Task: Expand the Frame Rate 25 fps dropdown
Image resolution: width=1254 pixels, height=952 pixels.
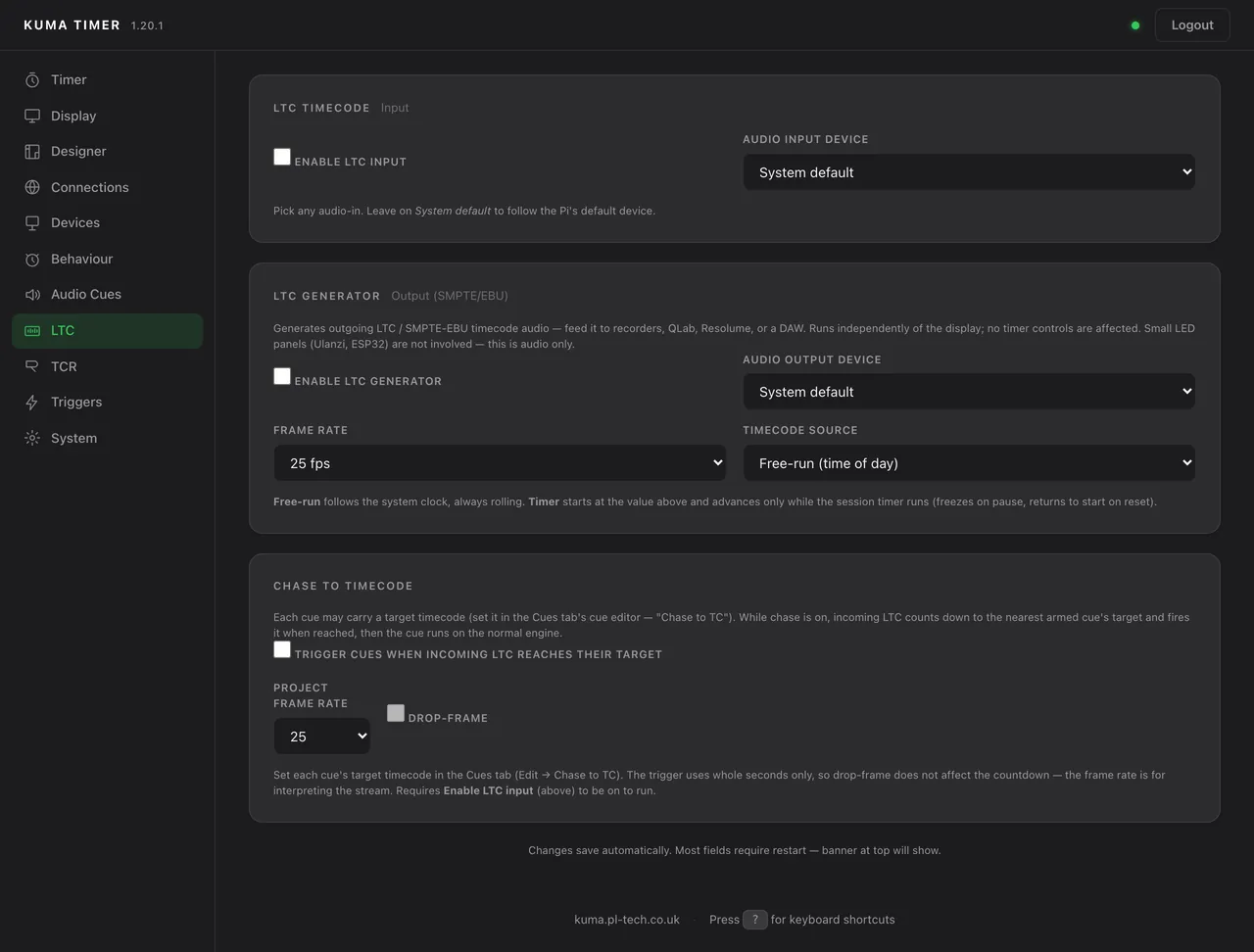Action: pyautogui.click(x=500, y=463)
